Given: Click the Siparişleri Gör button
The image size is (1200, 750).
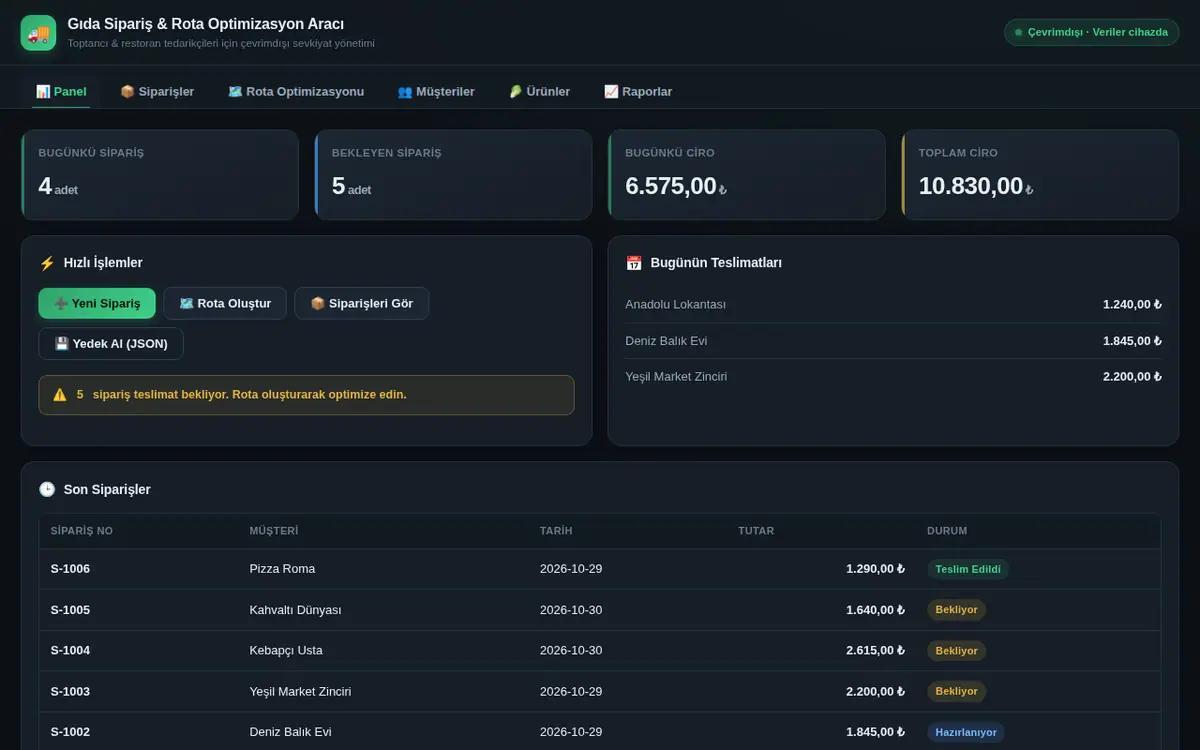Looking at the screenshot, I should (362, 303).
